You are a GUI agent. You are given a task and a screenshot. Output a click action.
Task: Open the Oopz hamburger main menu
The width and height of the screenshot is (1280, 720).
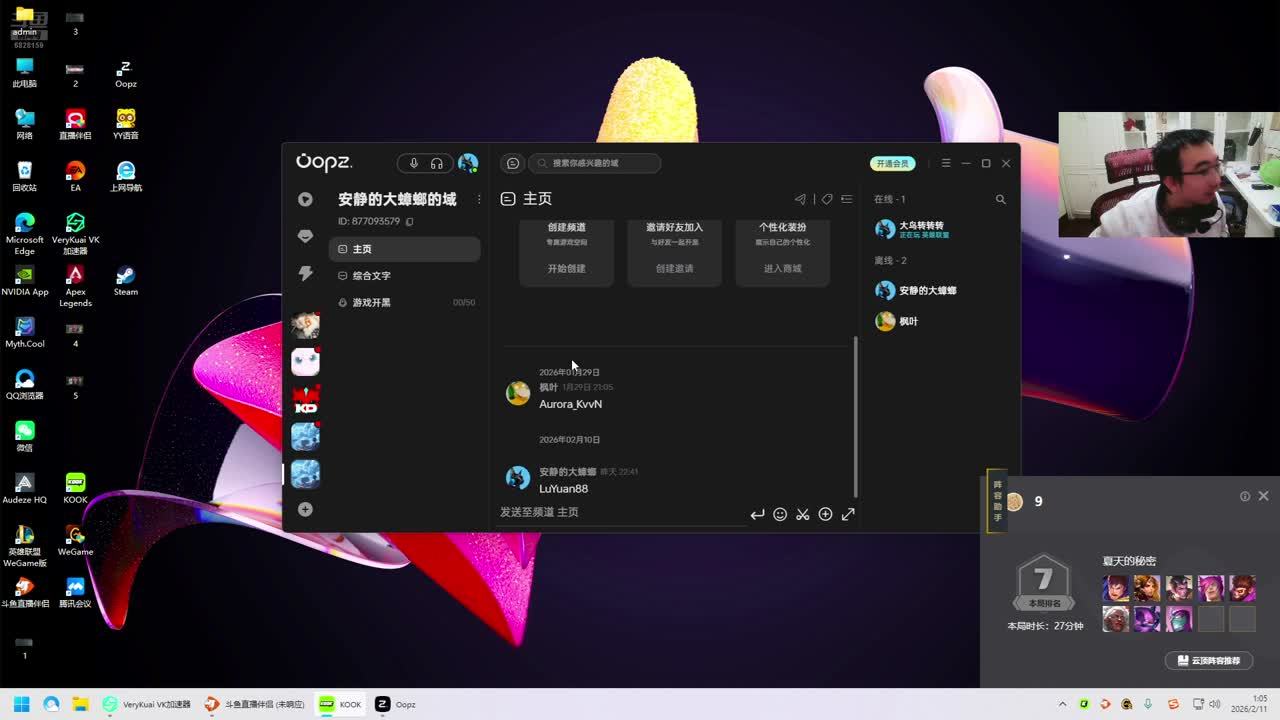(x=945, y=163)
